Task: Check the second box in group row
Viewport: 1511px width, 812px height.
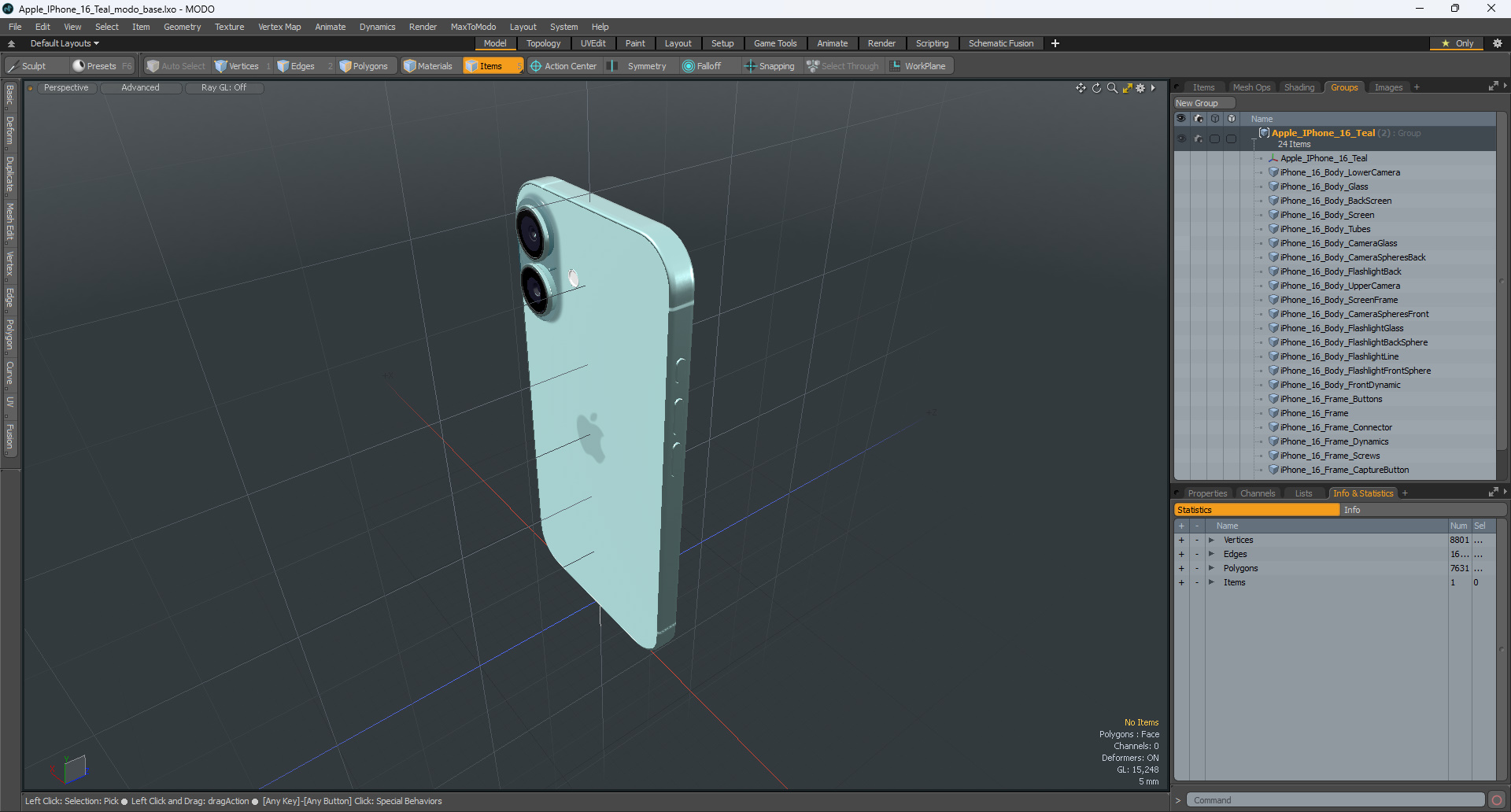Action: point(1232,138)
